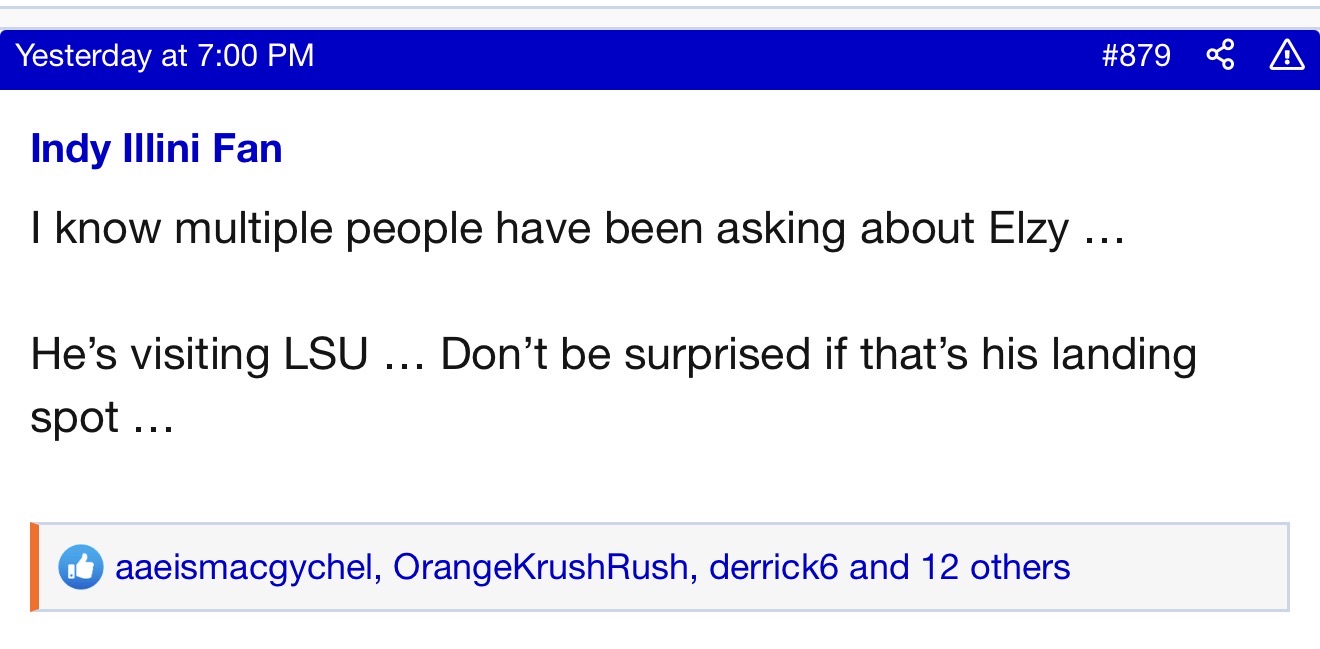The width and height of the screenshot is (1320, 649).
Task: Open Indy Illini Fan's profile
Action: (x=156, y=149)
